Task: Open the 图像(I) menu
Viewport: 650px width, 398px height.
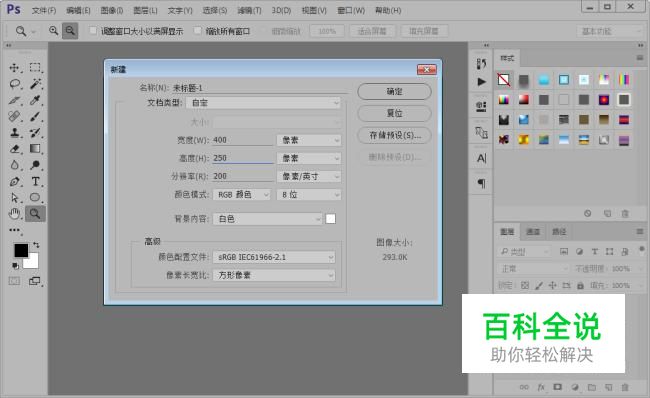Action: click(x=112, y=10)
